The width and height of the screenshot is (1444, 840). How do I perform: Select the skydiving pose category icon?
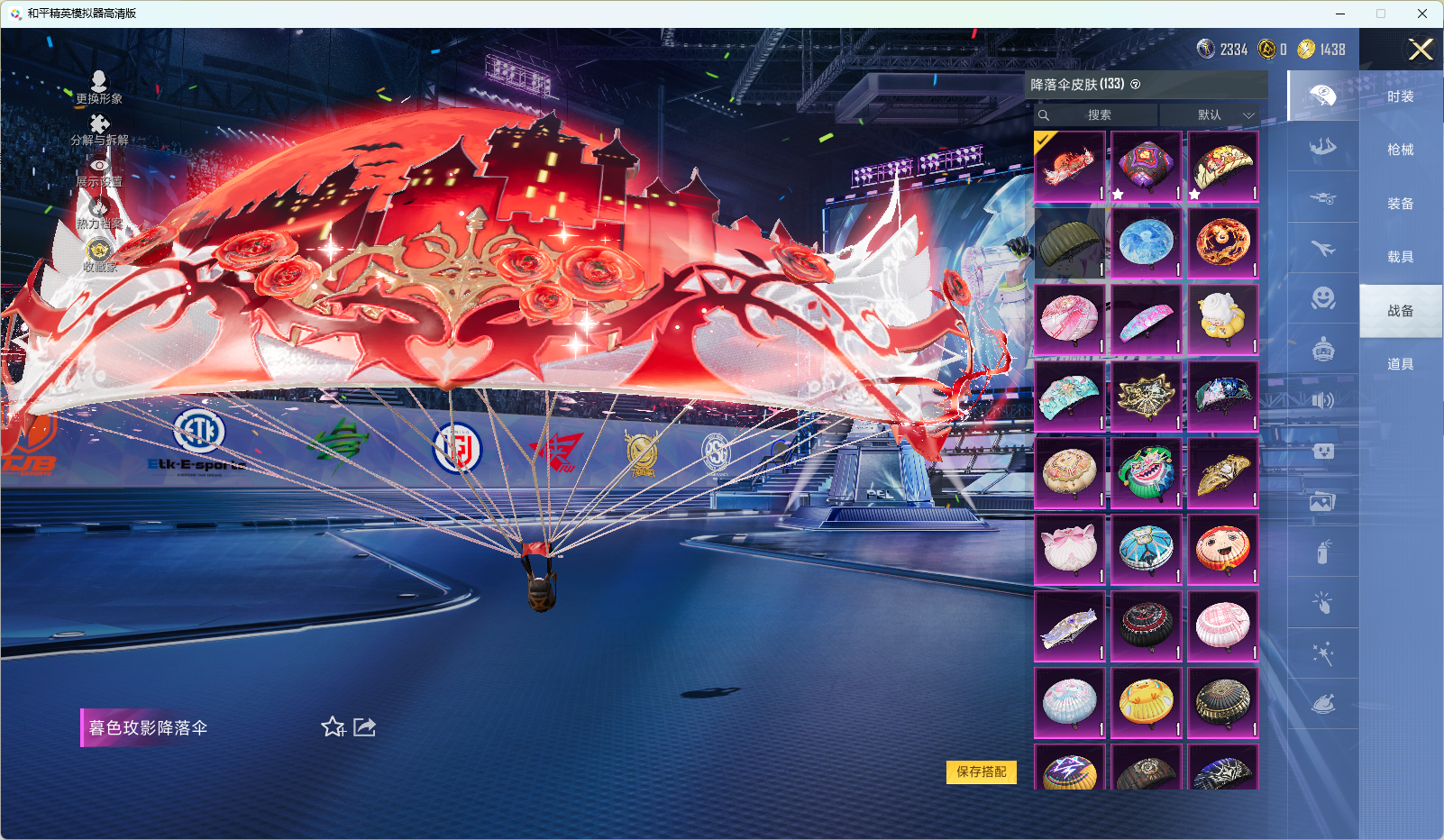(1323, 146)
